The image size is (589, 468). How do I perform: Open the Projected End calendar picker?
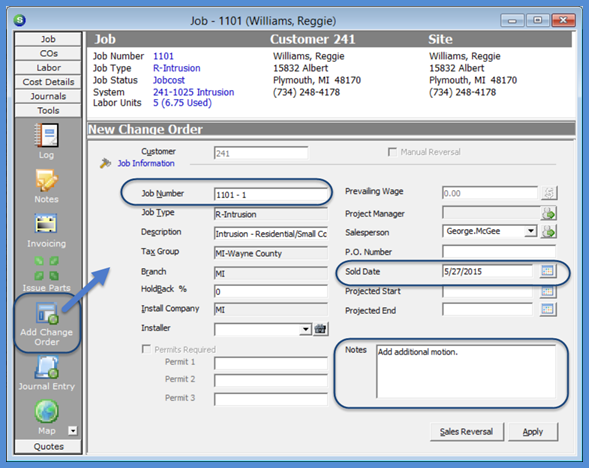tap(547, 309)
